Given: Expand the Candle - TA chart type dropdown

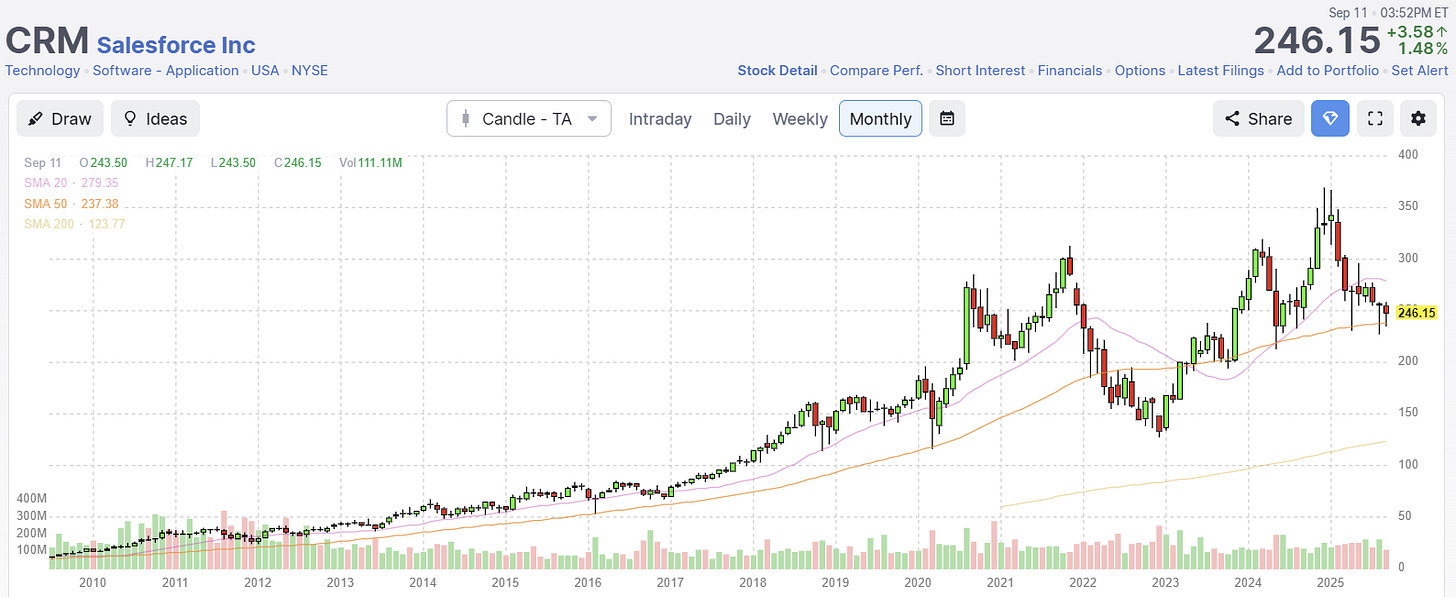Looking at the screenshot, I should tap(529, 119).
